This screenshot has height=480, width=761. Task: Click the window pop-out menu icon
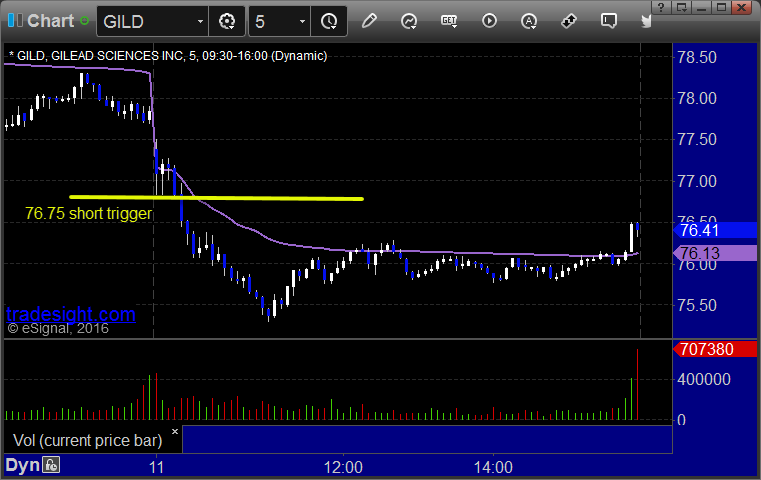pyautogui.click(x=682, y=7)
